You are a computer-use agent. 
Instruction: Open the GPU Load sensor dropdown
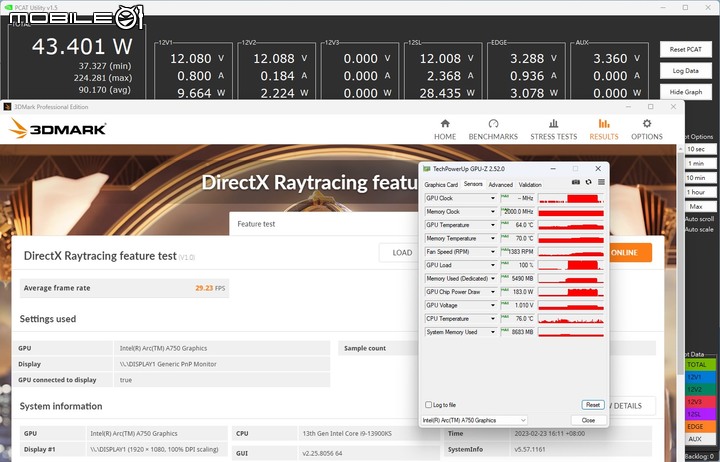tap(493, 265)
